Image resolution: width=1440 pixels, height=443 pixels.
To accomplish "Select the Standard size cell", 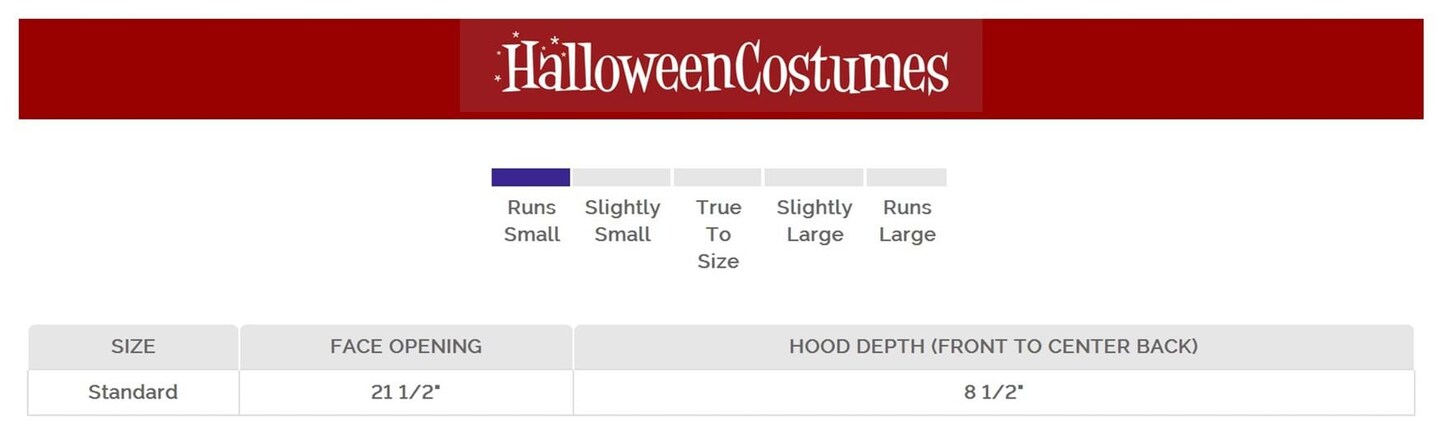I will pyautogui.click(x=133, y=392).
